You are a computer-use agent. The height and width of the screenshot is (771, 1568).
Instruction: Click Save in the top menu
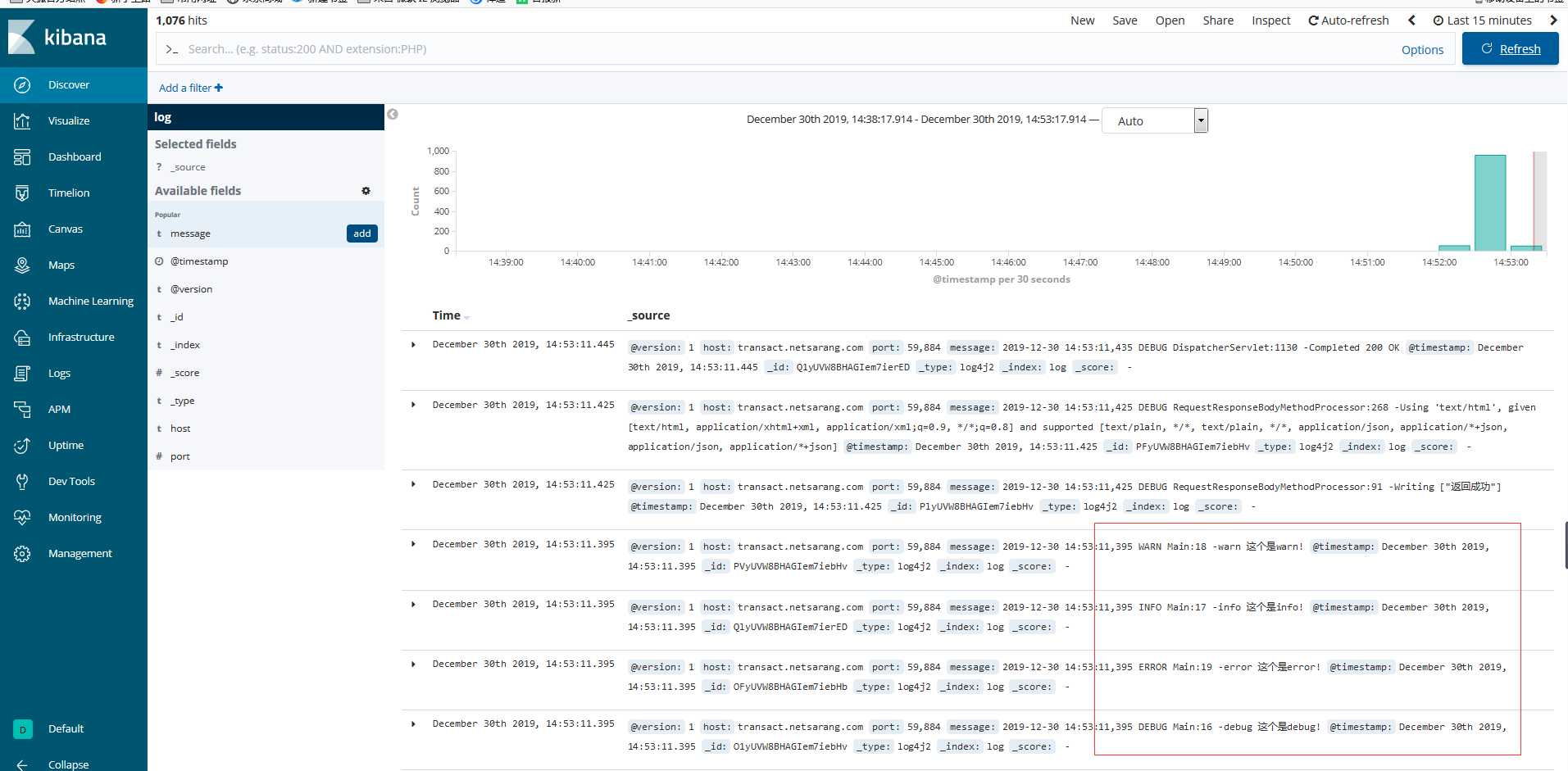pos(1125,20)
